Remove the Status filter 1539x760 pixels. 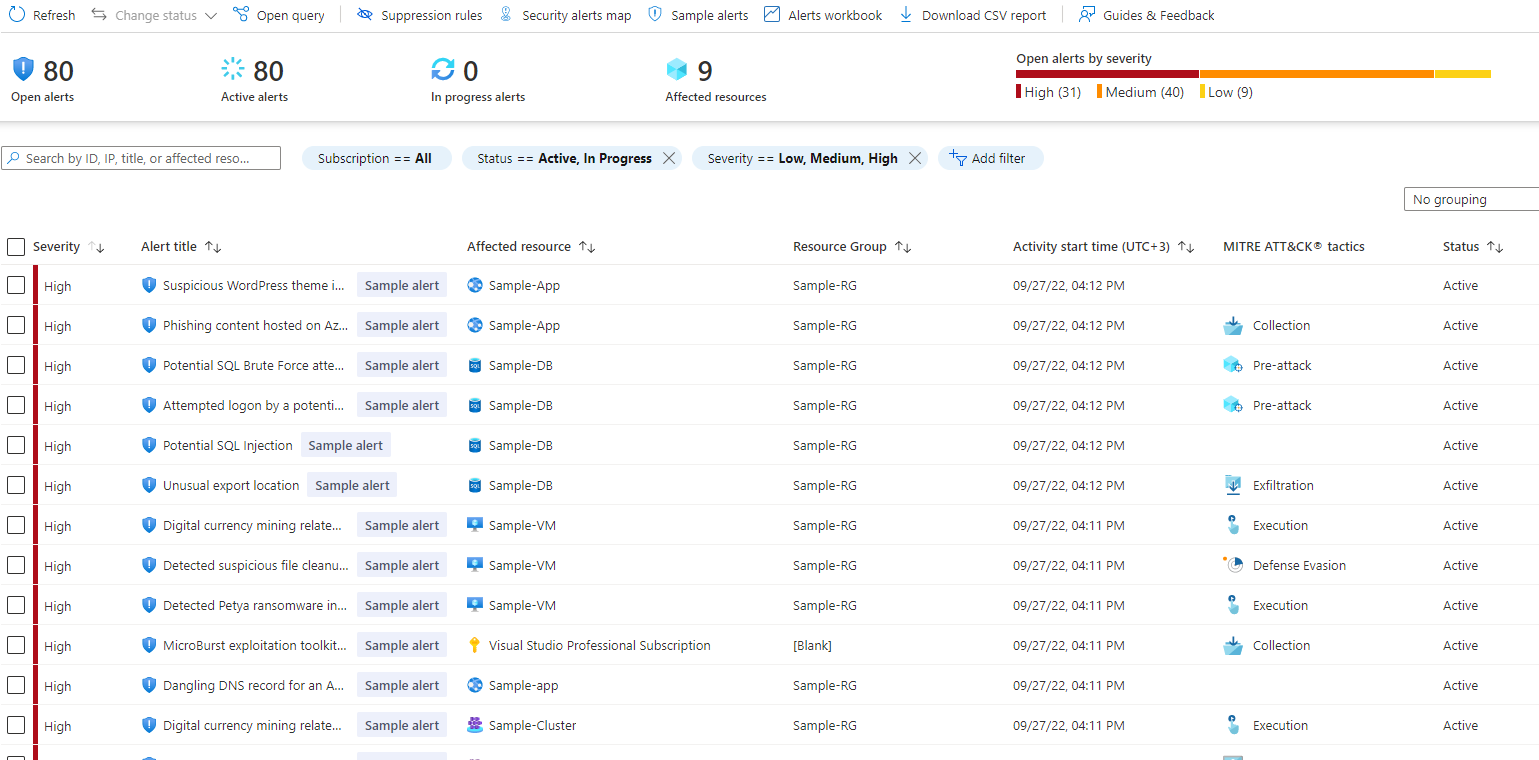[x=669, y=158]
